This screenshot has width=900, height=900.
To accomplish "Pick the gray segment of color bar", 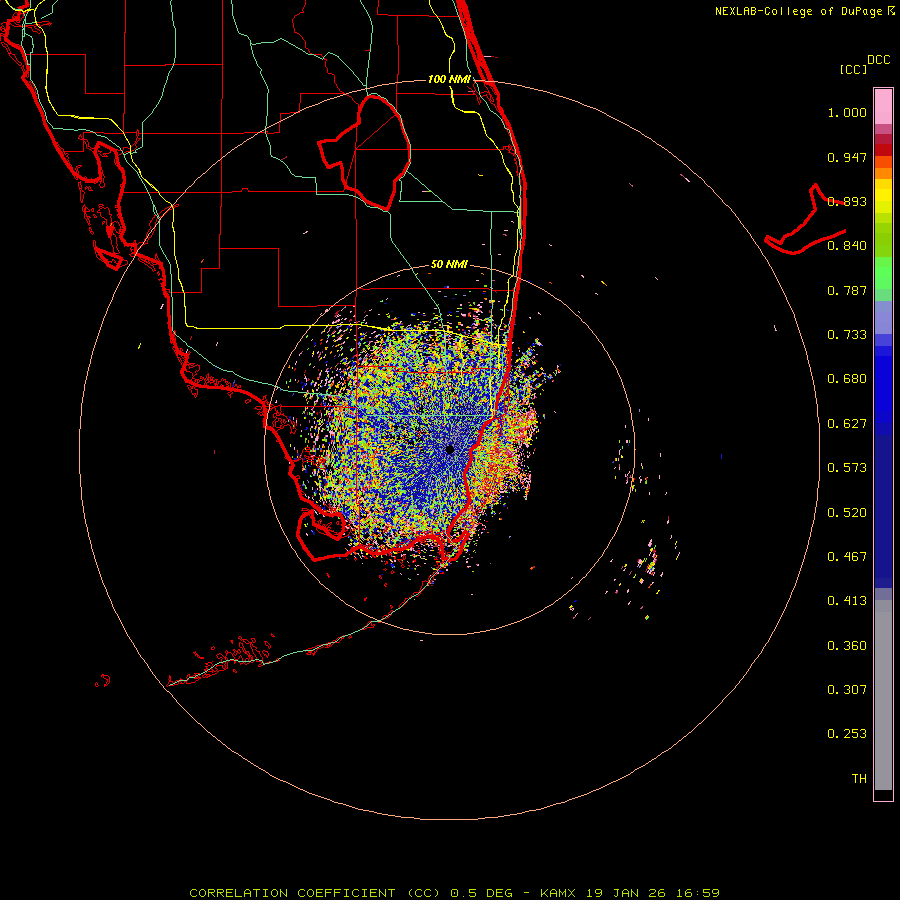I will pyautogui.click(x=883, y=695).
